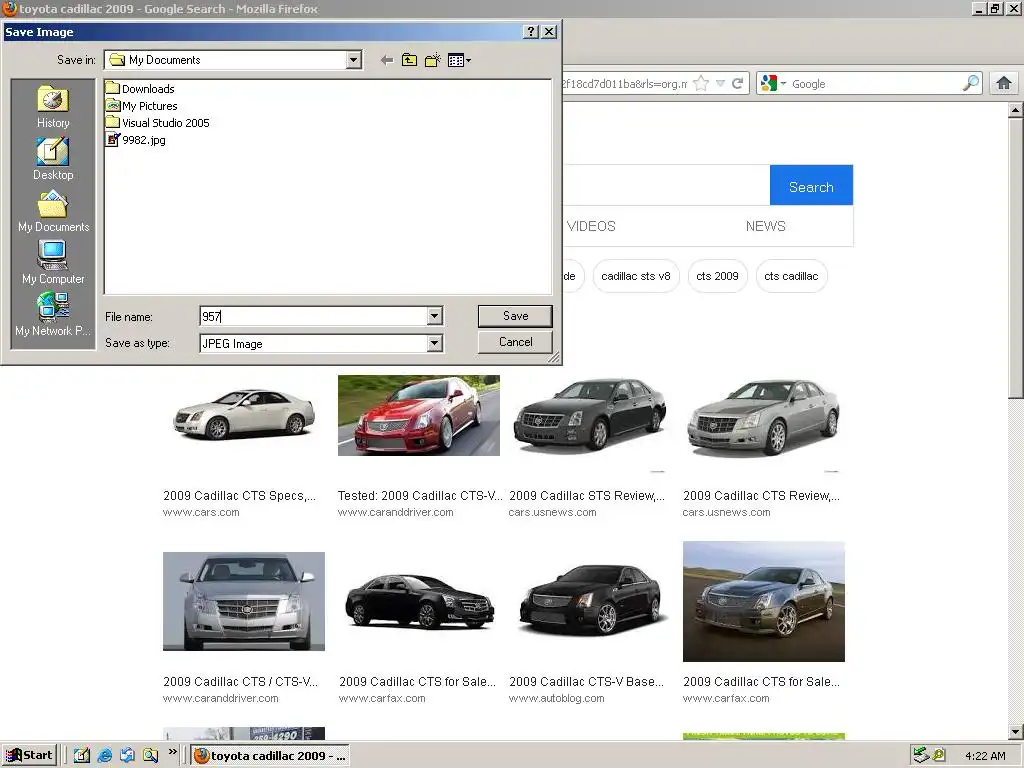
Task: Open the search engine selector dropdown
Action: tap(774, 84)
